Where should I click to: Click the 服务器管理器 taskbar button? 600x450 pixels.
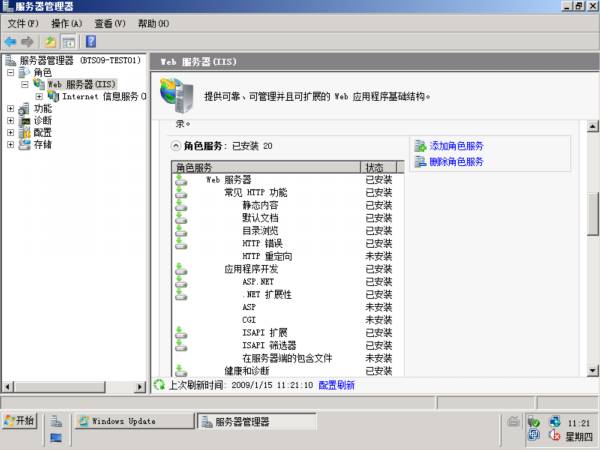tap(256, 421)
